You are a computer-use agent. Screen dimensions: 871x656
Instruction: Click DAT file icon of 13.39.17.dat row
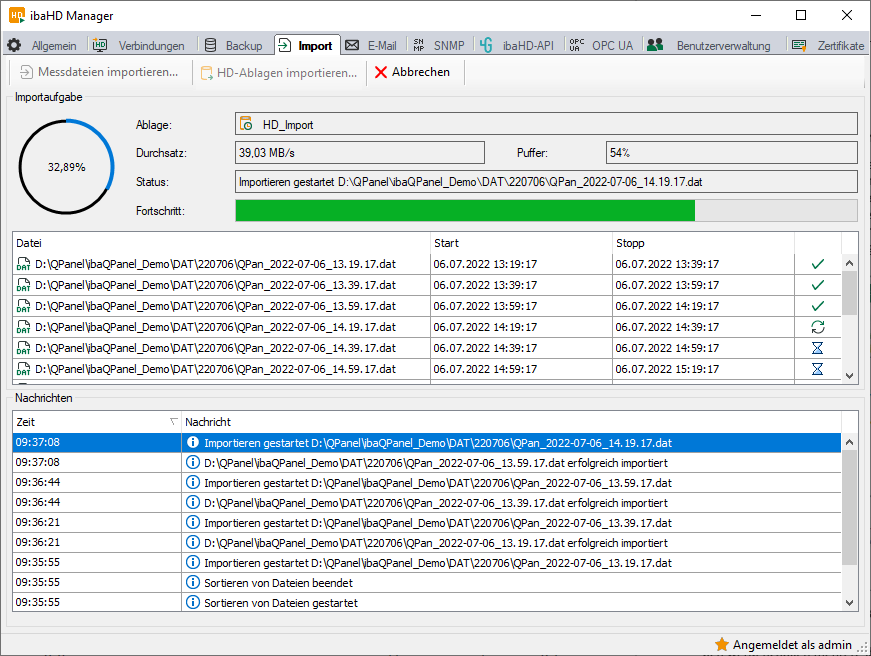23,285
